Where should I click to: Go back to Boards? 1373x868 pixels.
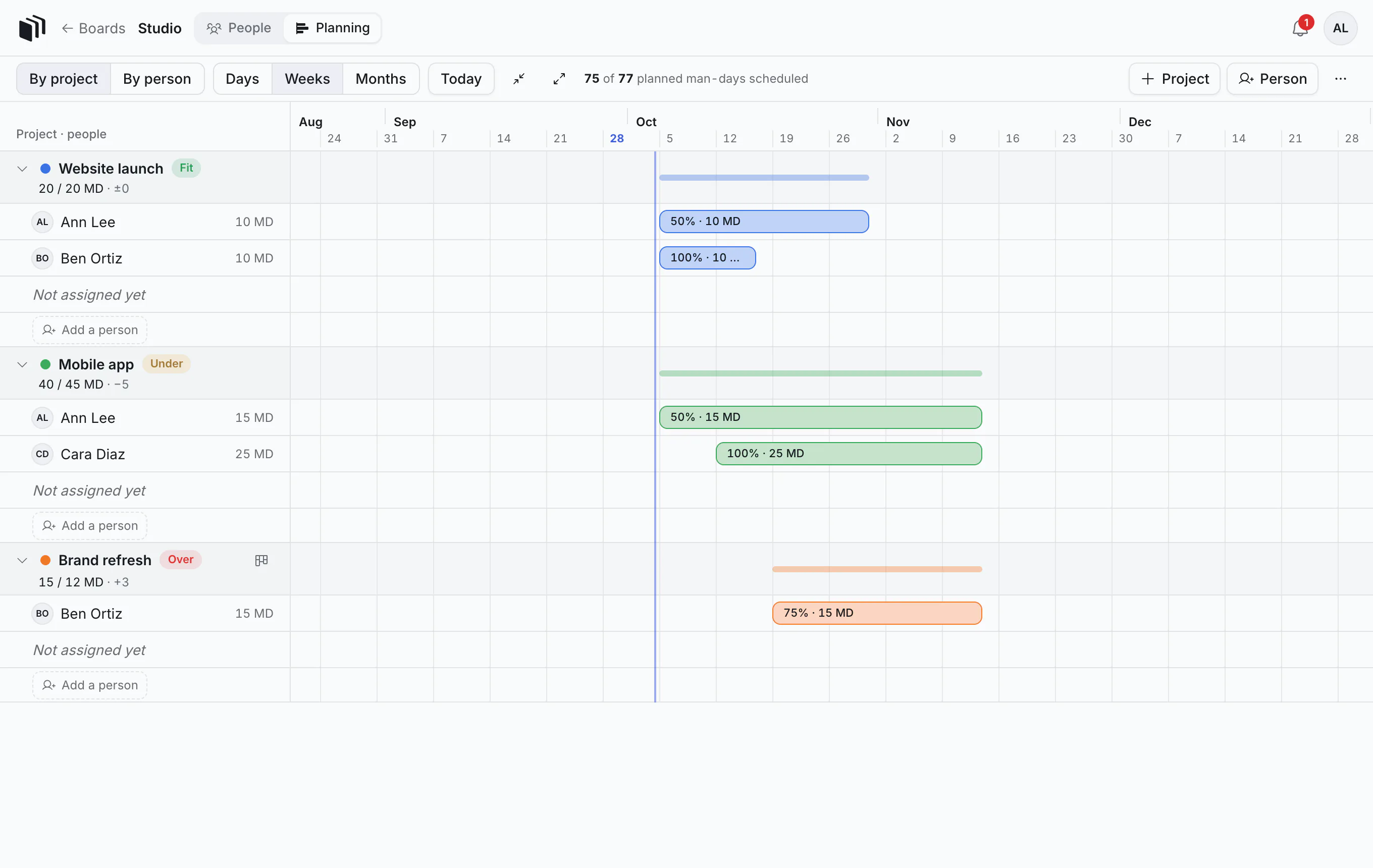click(93, 28)
